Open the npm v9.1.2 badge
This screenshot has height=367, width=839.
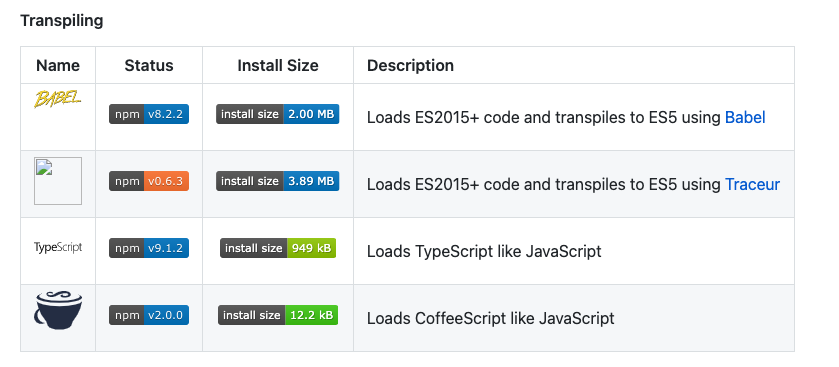(x=149, y=248)
